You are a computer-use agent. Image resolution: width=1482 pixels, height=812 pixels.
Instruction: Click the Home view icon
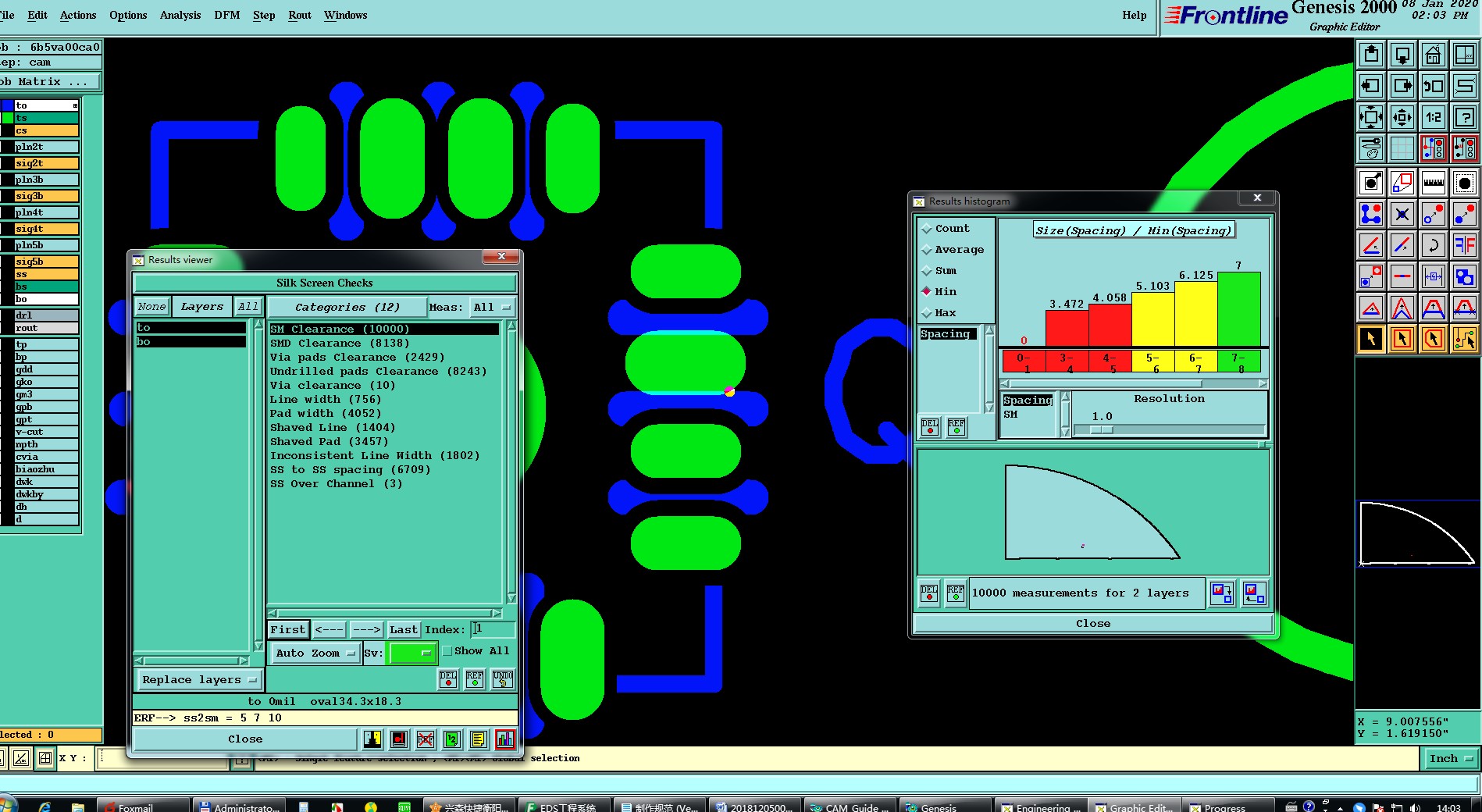click(1433, 55)
